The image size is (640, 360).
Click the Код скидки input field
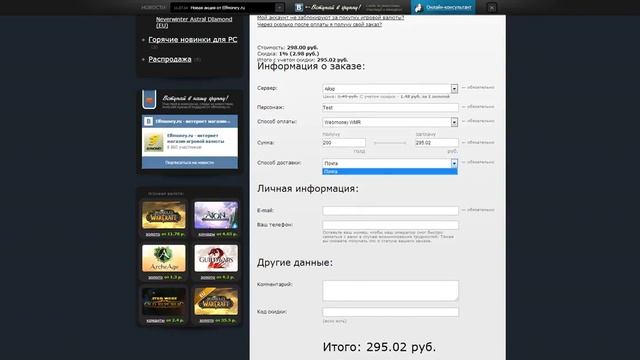tap(390, 312)
